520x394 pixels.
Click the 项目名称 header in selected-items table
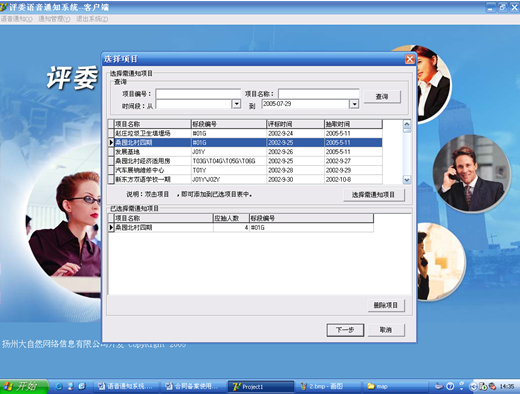pos(164,218)
